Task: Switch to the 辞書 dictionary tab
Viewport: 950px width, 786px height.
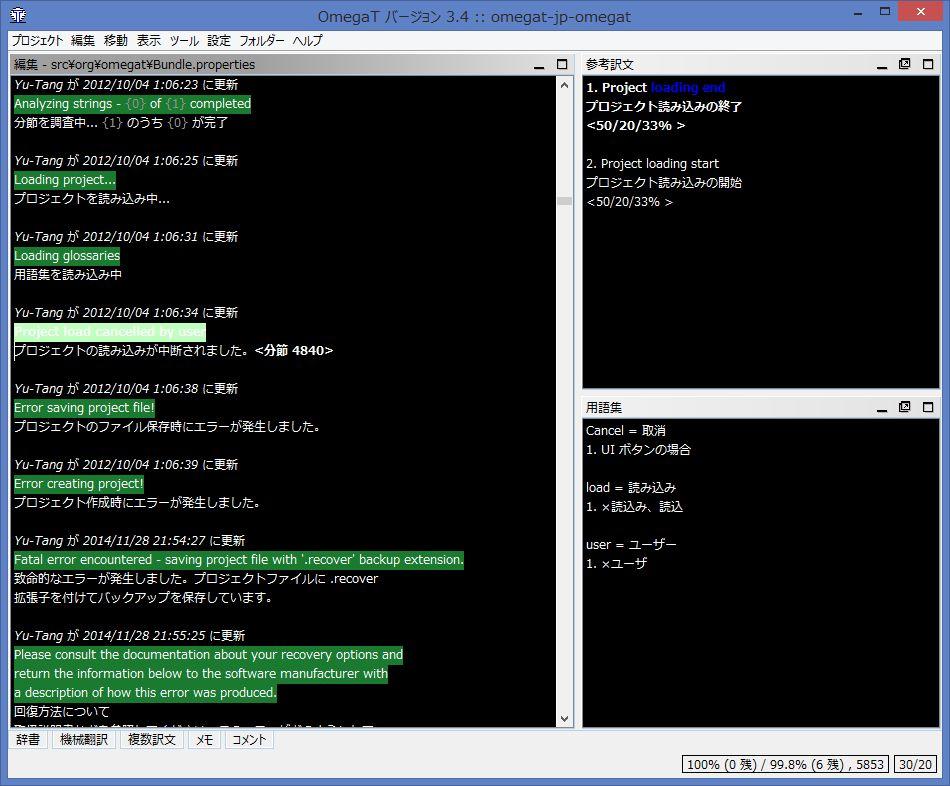Action: tap(28, 740)
